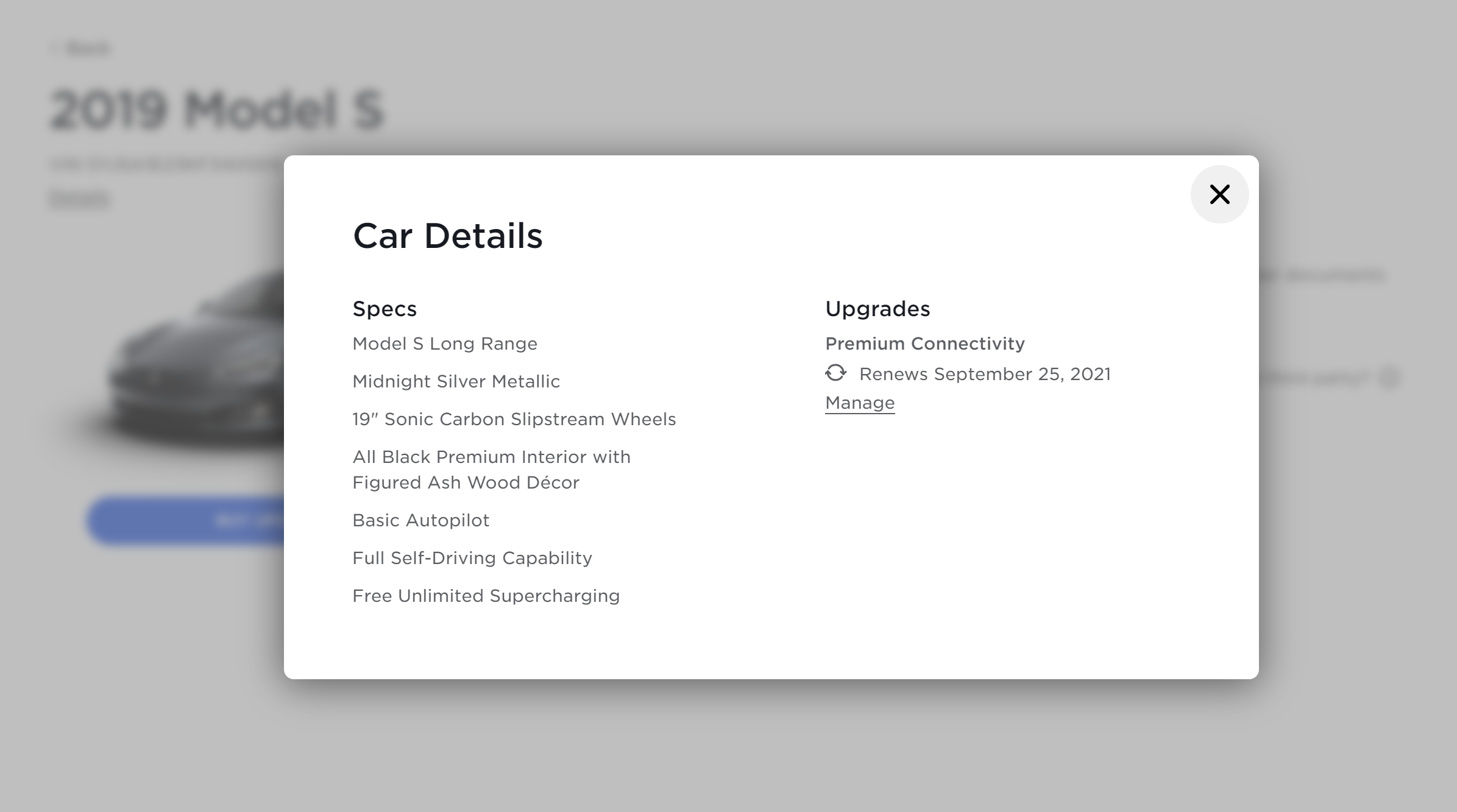Select the Model S Long Range spec
This screenshot has height=812, width=1457.
(445, 344)
